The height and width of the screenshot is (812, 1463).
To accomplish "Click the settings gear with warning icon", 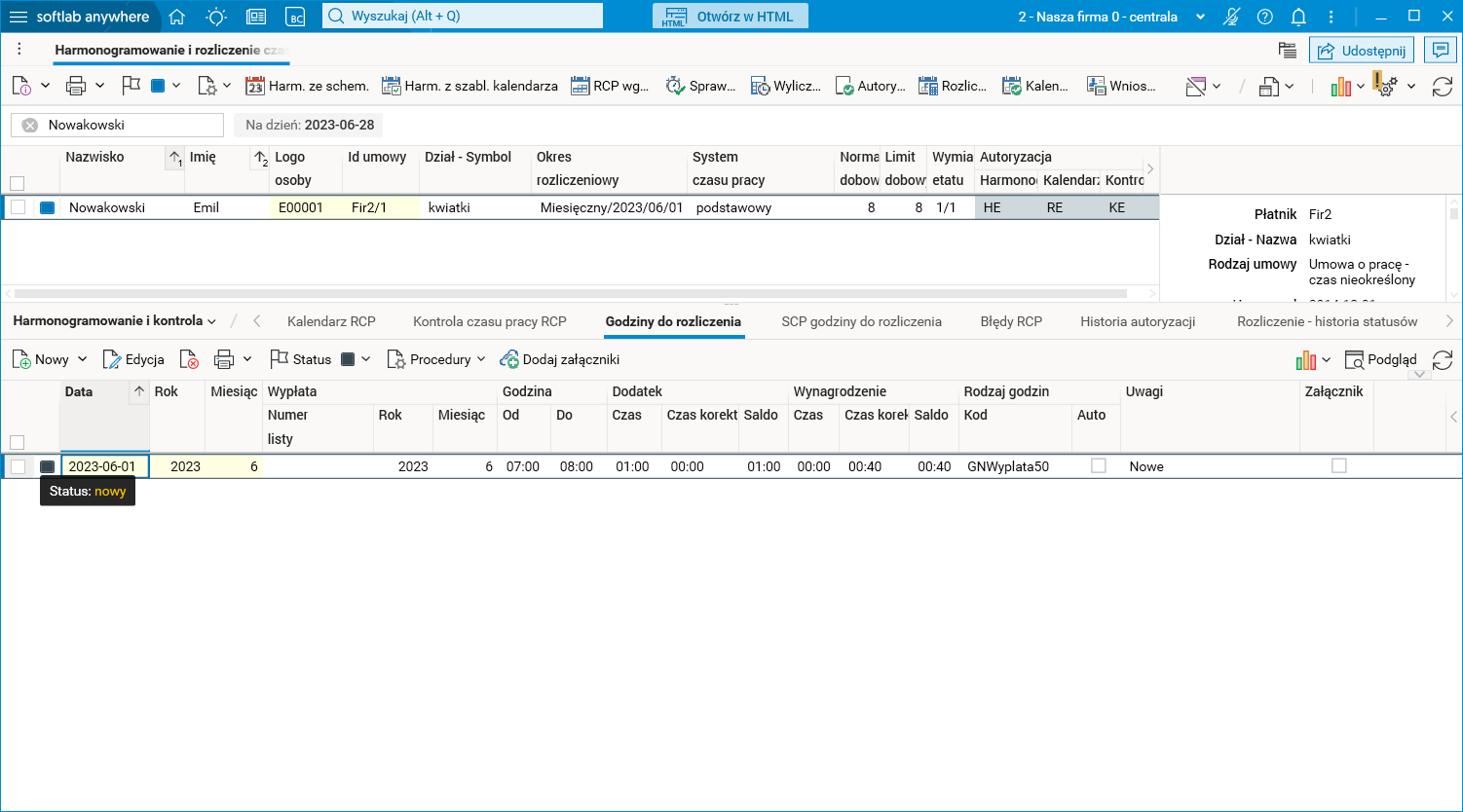I will click(x=1386, y=86).
